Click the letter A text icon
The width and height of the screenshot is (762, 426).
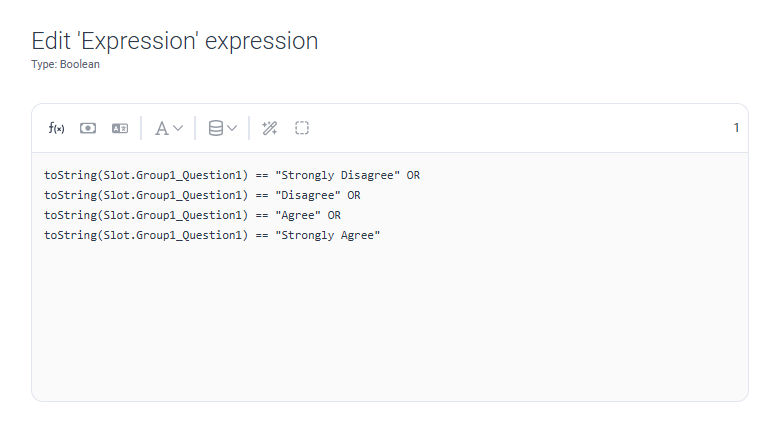(161, 128)
